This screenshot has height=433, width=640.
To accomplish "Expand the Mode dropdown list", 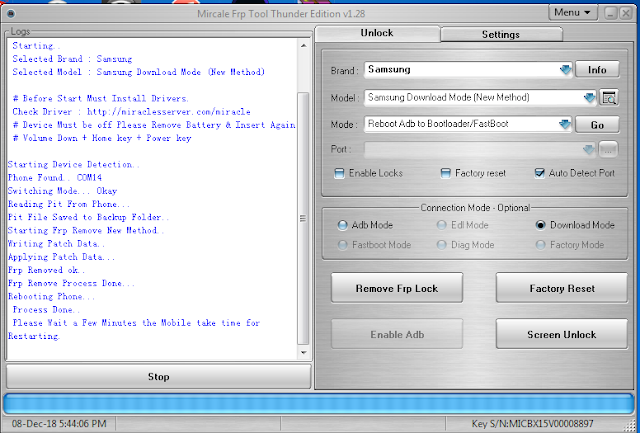I will point(565,124).
